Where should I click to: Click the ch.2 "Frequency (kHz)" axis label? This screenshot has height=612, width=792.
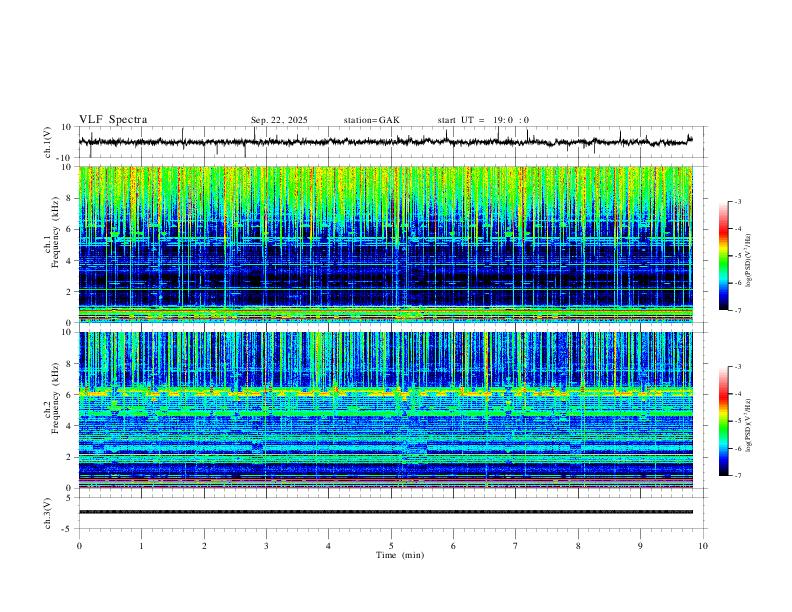point(55,398)
